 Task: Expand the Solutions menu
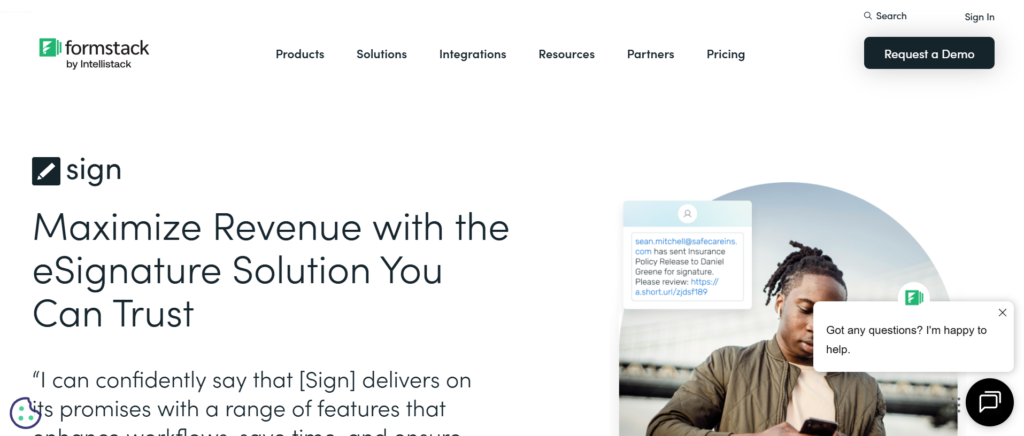tap(381, 54)
